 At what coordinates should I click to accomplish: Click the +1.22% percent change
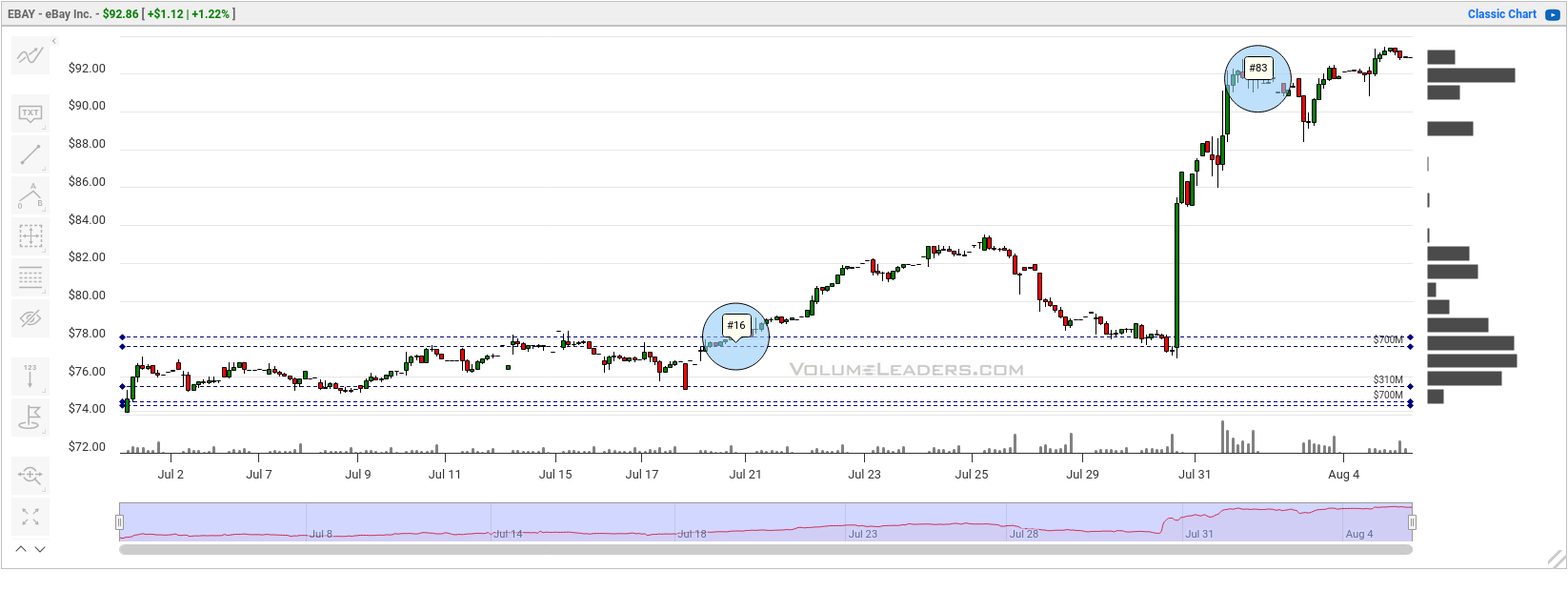point(211,14)
